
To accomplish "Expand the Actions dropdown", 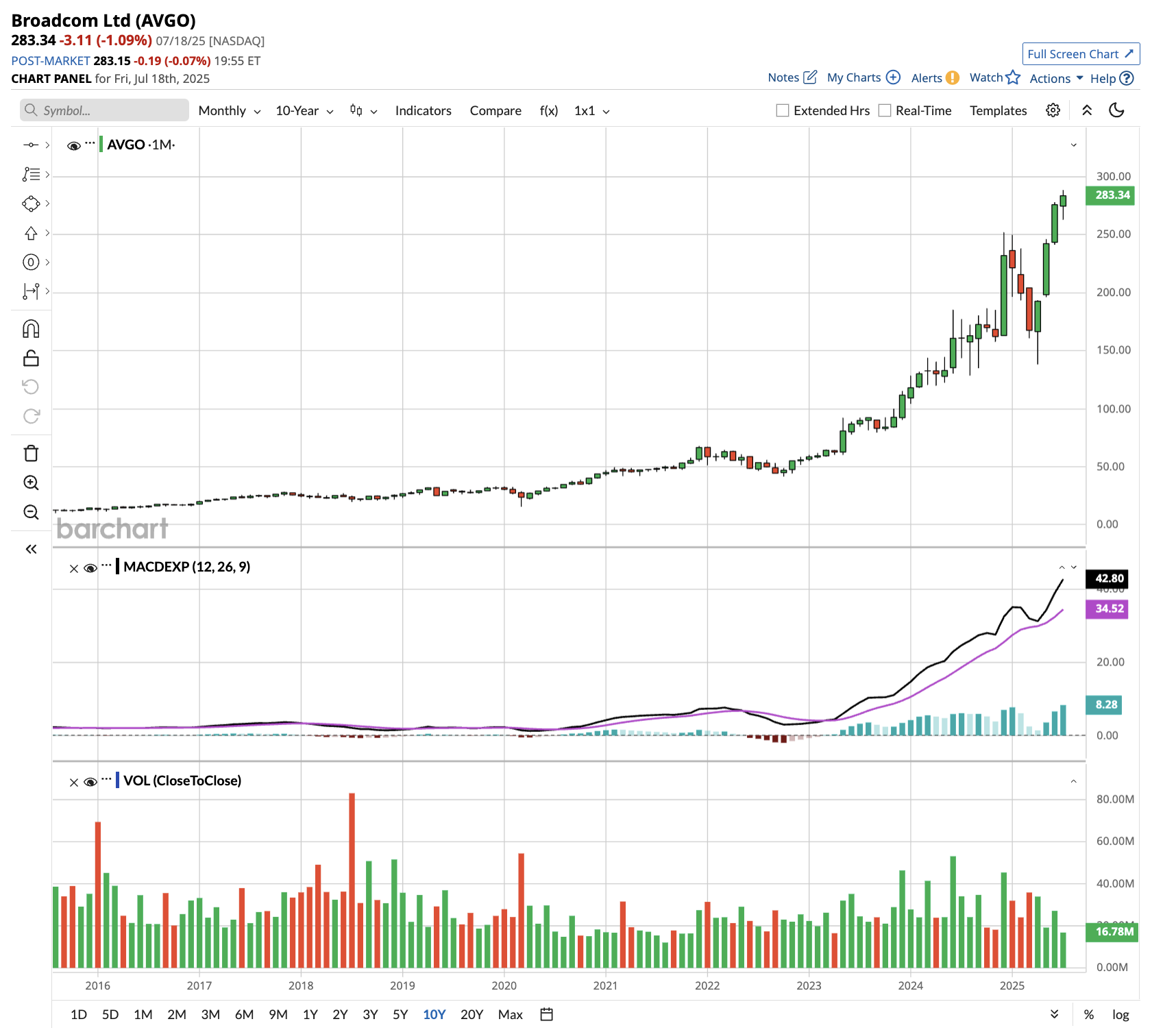I will pyautogui.click(x=1056, y=78).
